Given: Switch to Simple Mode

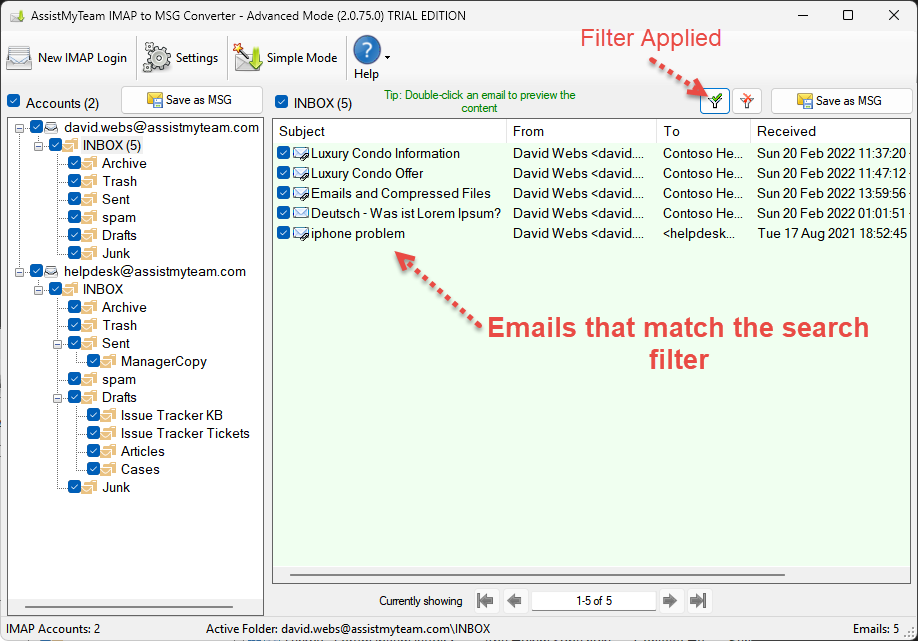Looking at the screenshot, I should [287, 58].
